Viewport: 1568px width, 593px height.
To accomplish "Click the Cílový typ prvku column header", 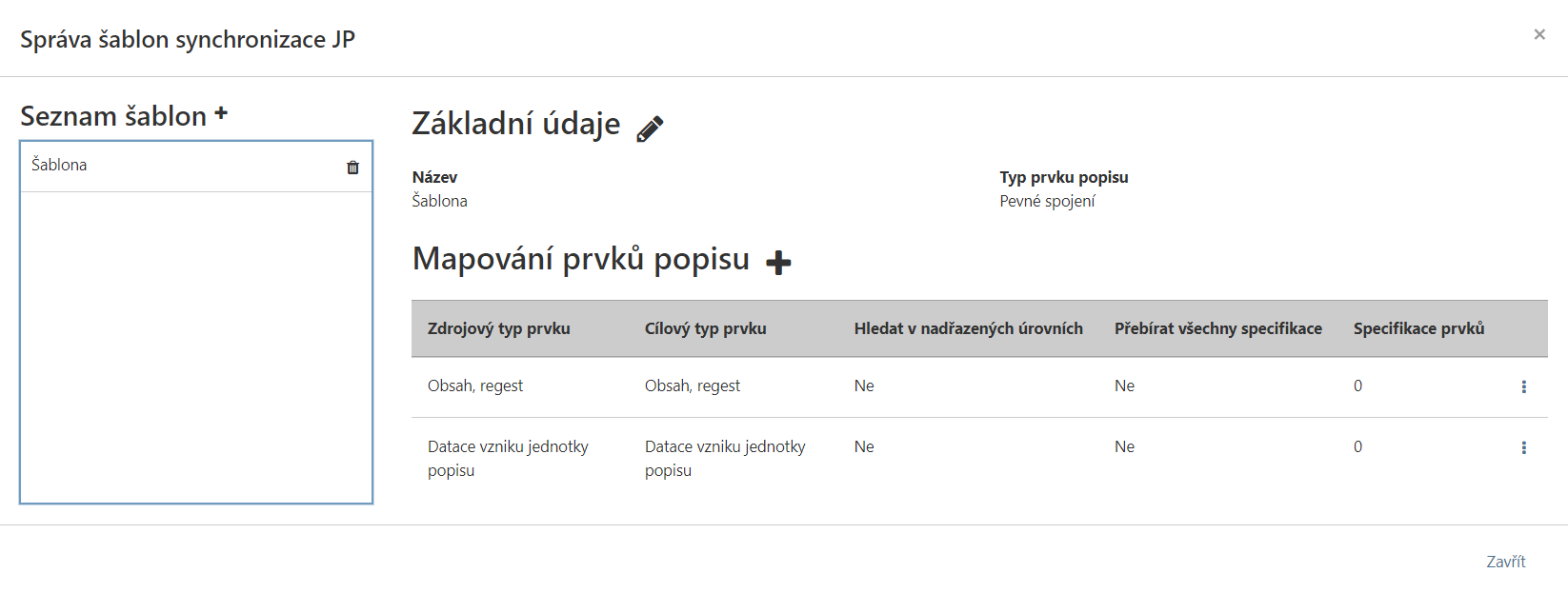I will [705, 328].
